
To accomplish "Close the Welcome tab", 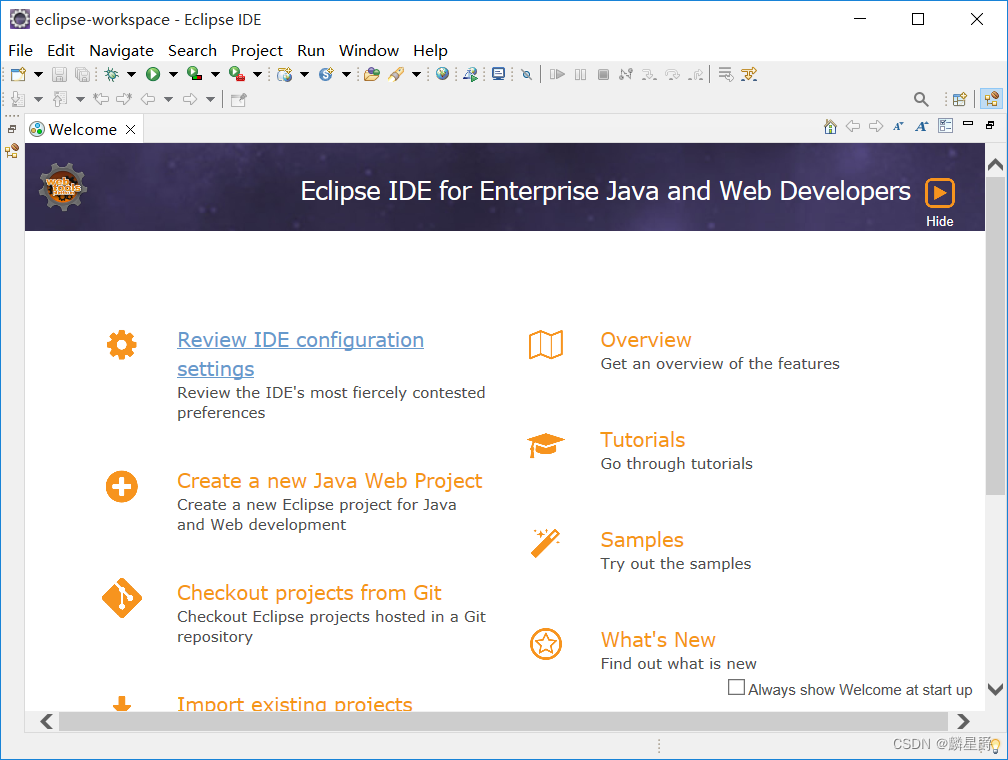I will [130, 129].
